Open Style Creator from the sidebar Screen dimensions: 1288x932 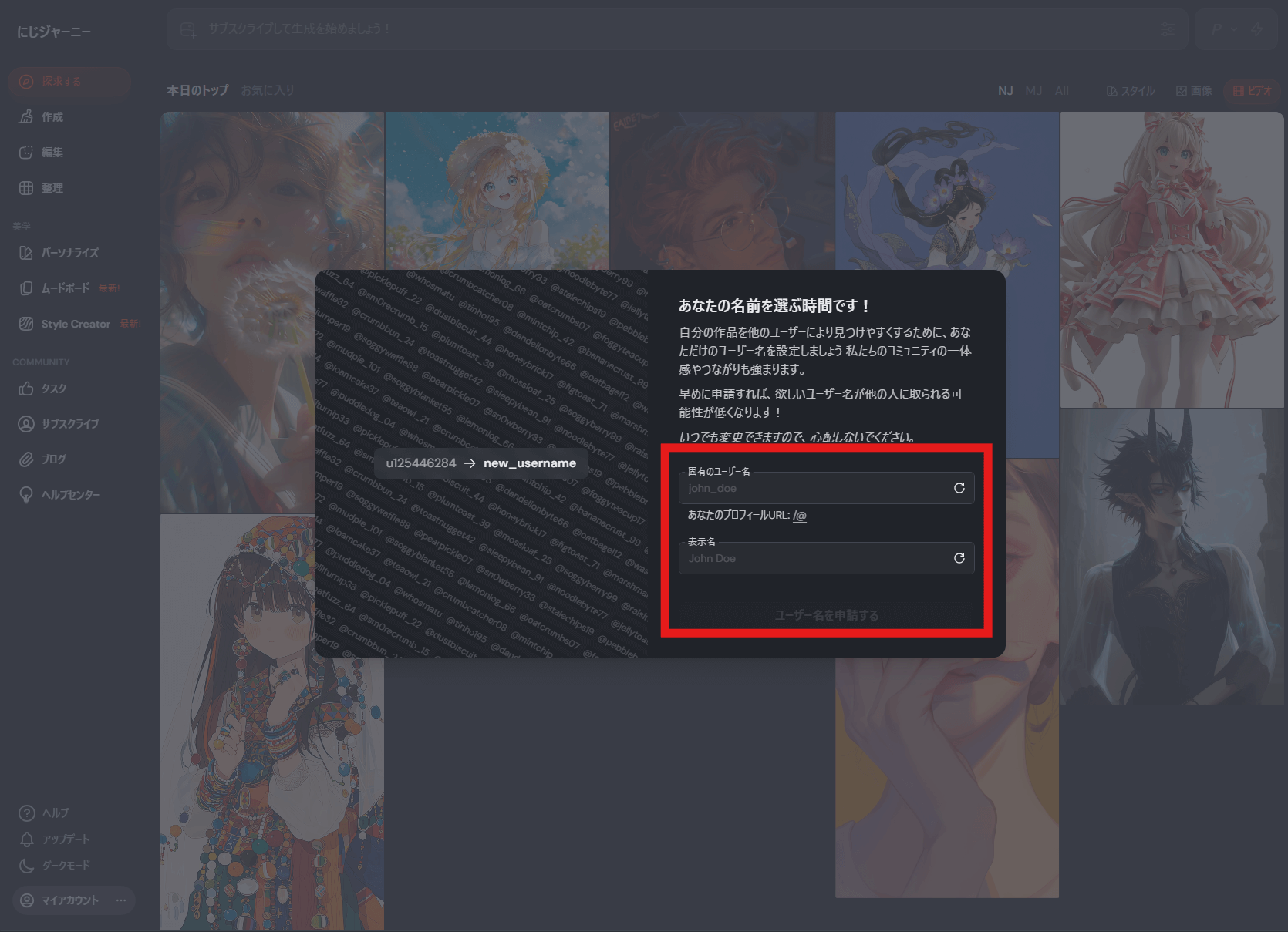(75, 324)
